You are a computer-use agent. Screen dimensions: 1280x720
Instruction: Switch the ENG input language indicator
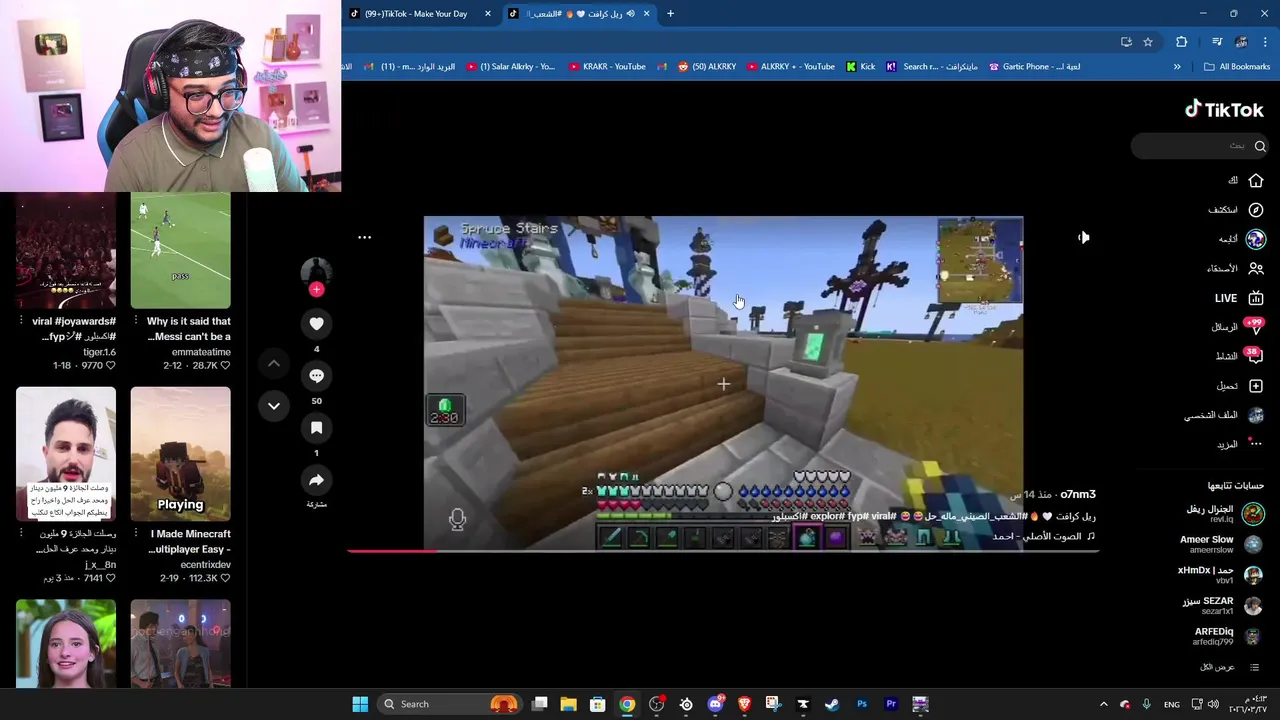pos(1172,704)
